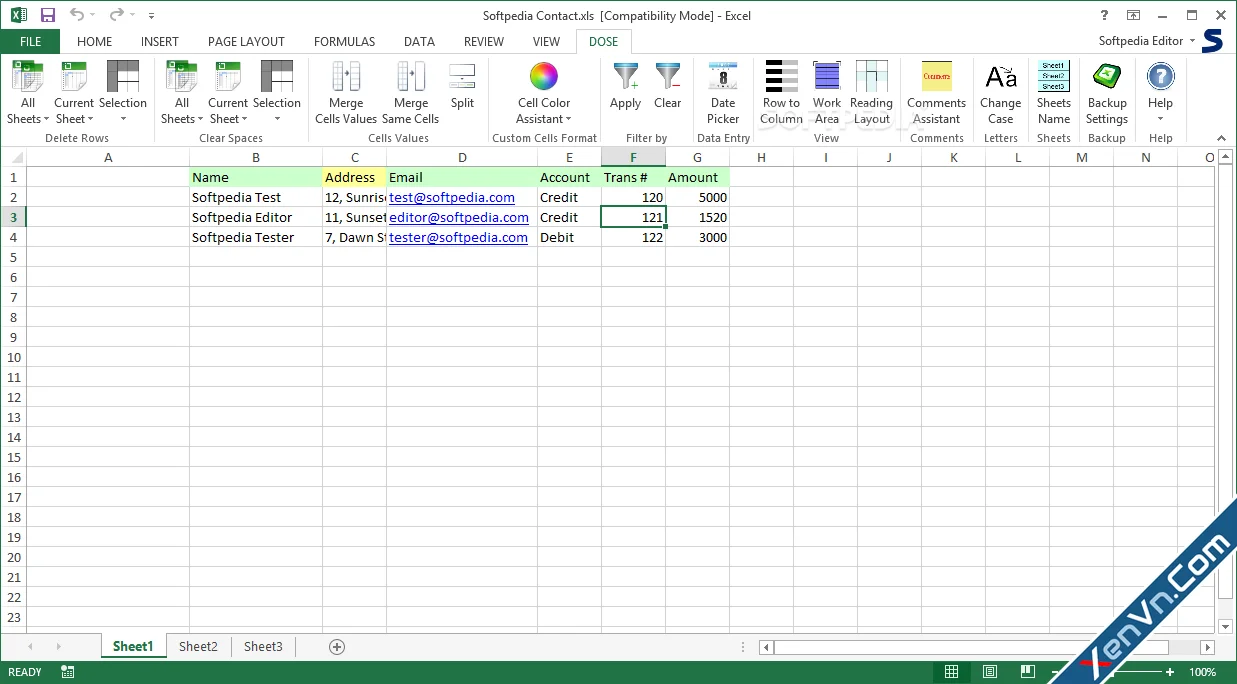
Task: Click the Filter by Apply icon
Action: point(626,76)
